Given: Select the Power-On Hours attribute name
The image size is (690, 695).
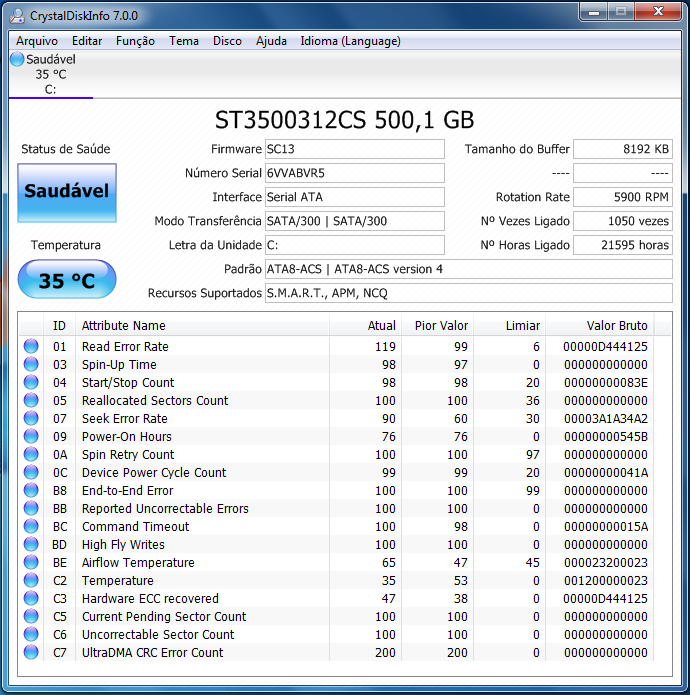Looking at the screenshot, I should pyautogui.click(x=126, y=436).
